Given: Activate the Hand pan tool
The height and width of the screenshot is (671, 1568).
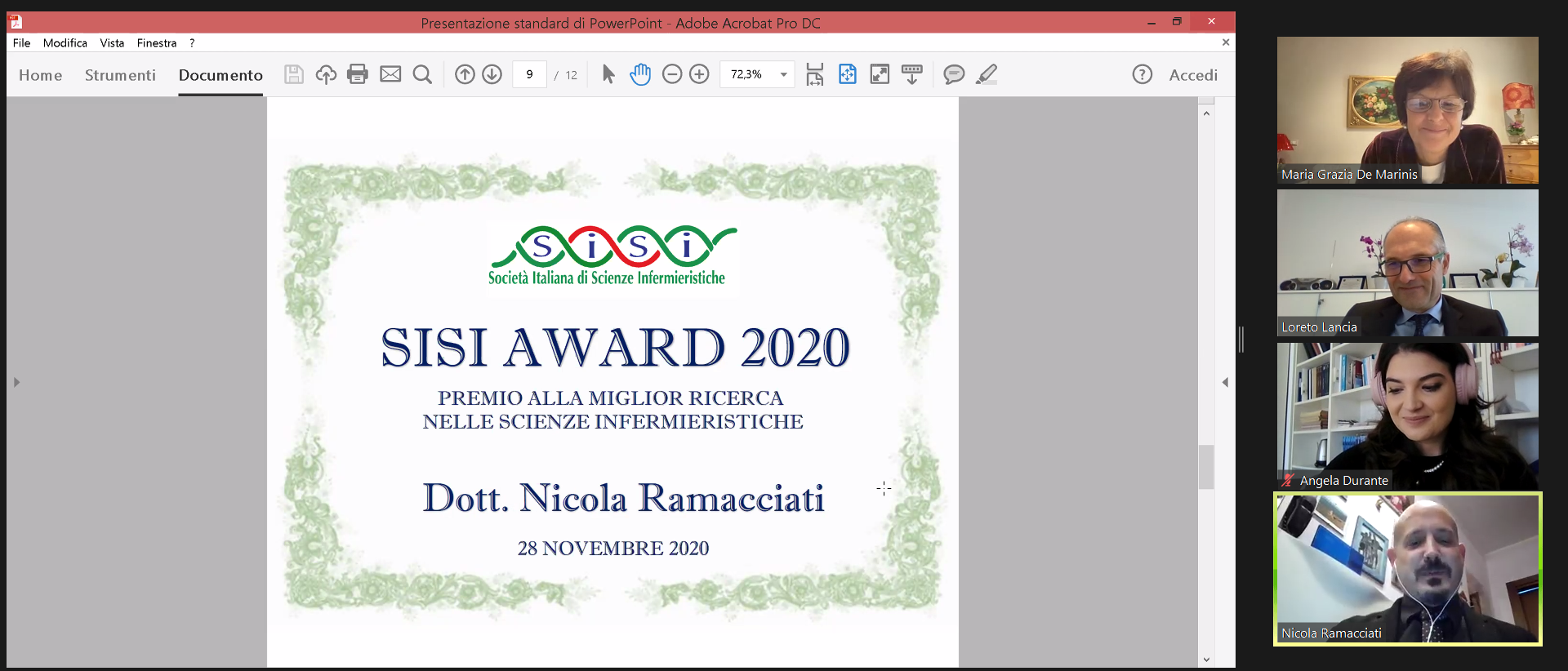Looking at the screenshot, I should pyautogui.click(x=640, y=74).
